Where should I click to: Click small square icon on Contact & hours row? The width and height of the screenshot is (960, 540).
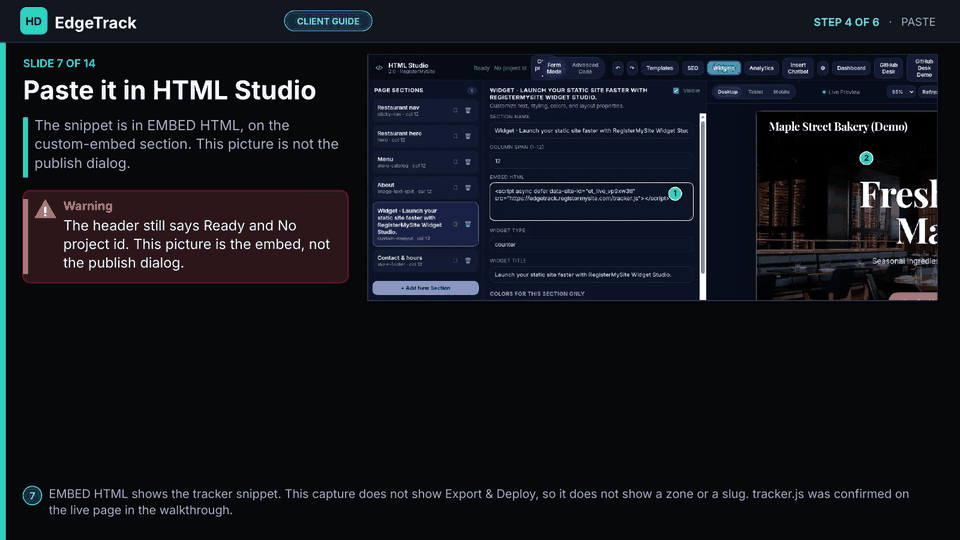pos(456,261)
